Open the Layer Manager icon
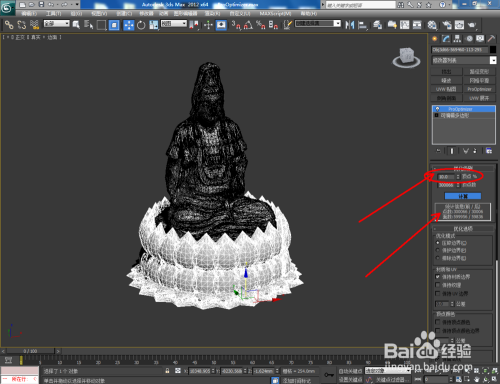This screenshot has width=500, height=384. coord(378,25)
